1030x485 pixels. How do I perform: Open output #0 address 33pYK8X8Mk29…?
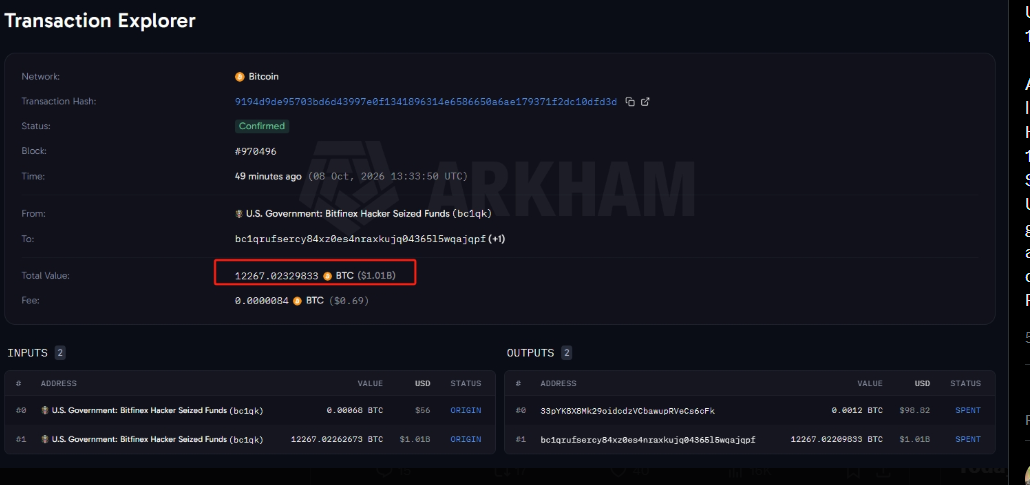[627, 411]
